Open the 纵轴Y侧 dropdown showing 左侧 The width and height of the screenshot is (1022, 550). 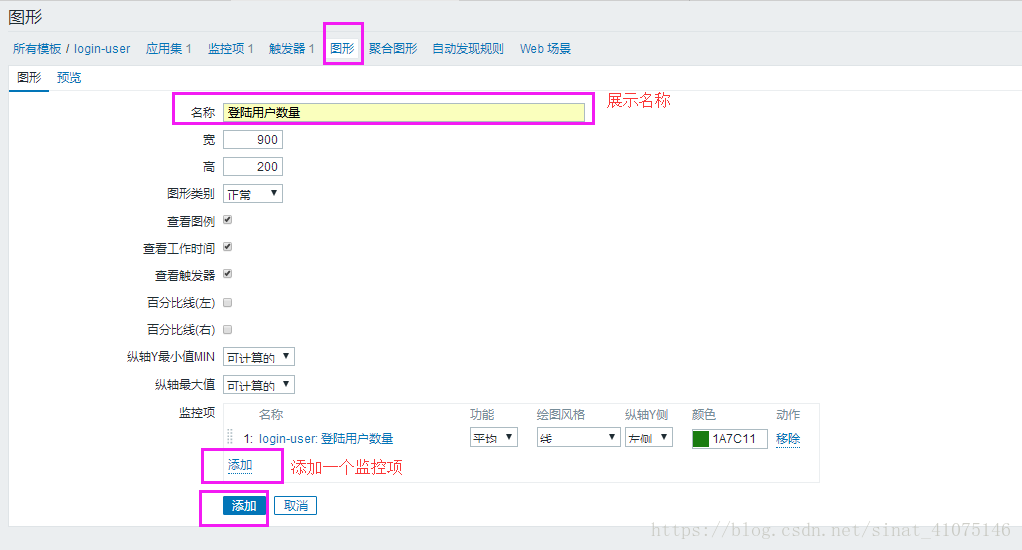click(649, 437)
